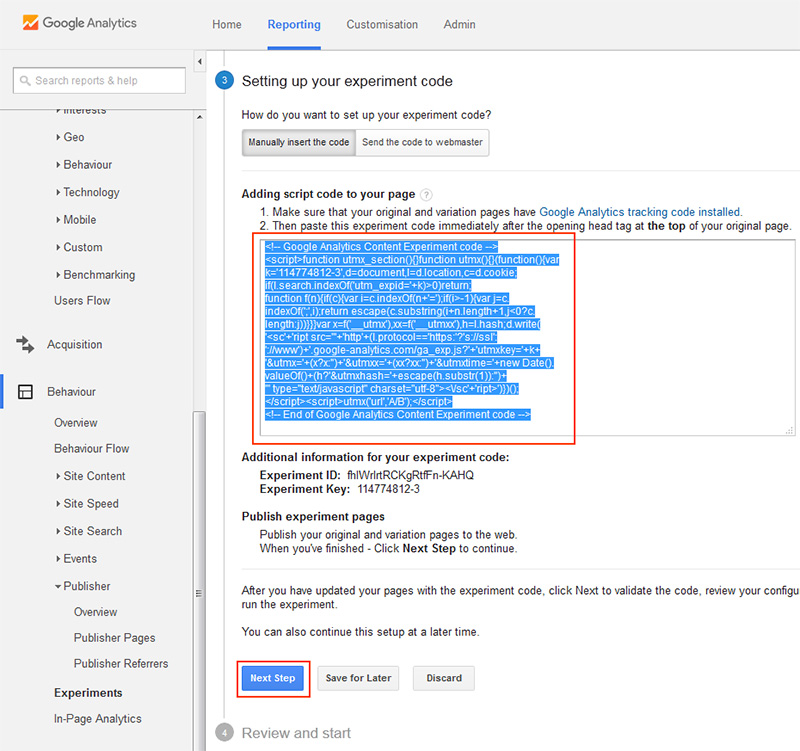The image size is (800, 751).
Task: Click inside the experiment code text area
Action: pyautogui.click(x=528, y=338)
